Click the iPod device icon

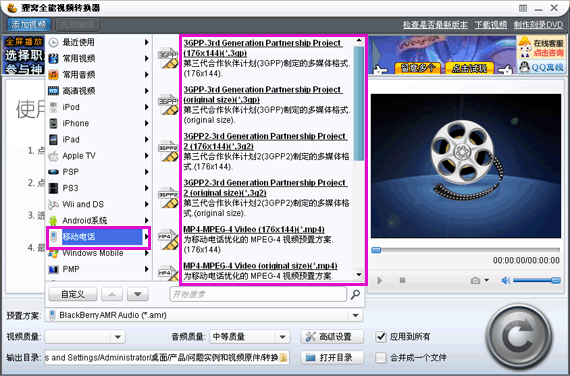[53, 107]
